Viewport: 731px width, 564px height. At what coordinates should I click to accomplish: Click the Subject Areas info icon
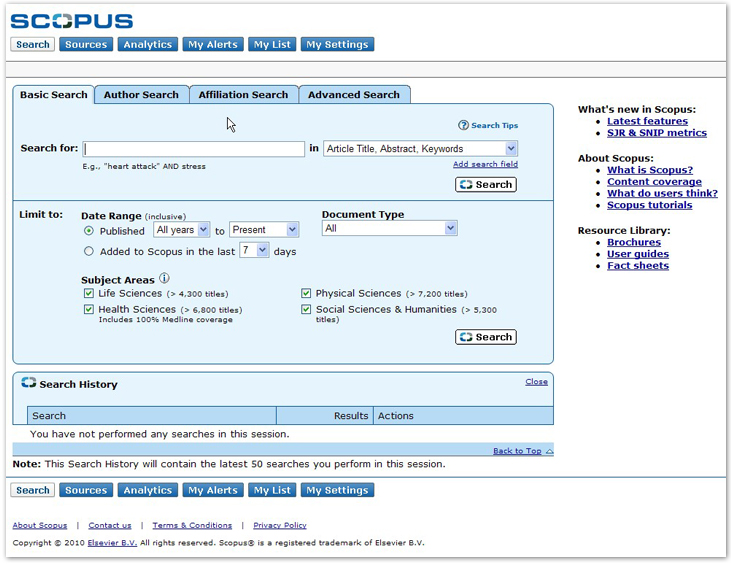(164, 278)
